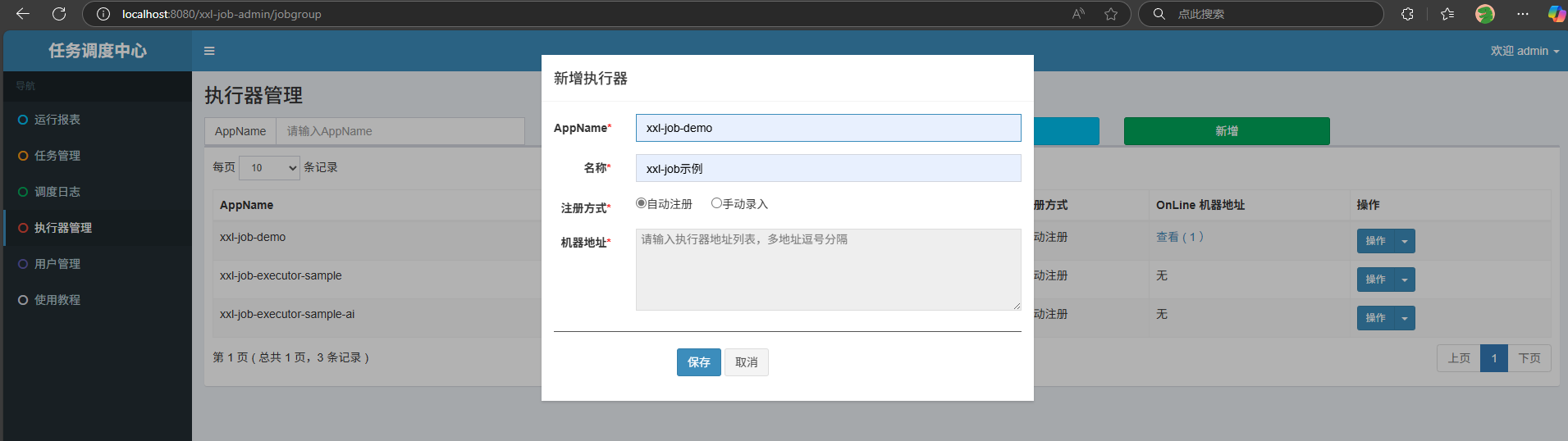The width and height of the screenshot is (1568, 441).
Task: Select the 自动注册 radio option
Action: pyautogui.click(x=641, y=203)
